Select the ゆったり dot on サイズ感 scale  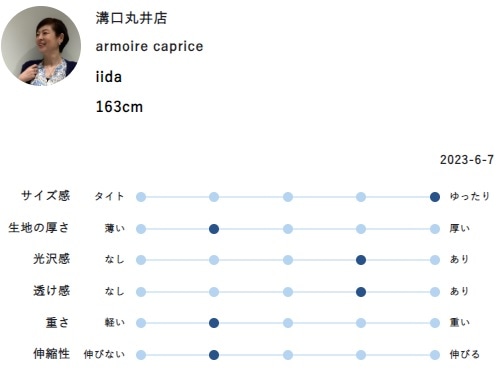[435, 197]
